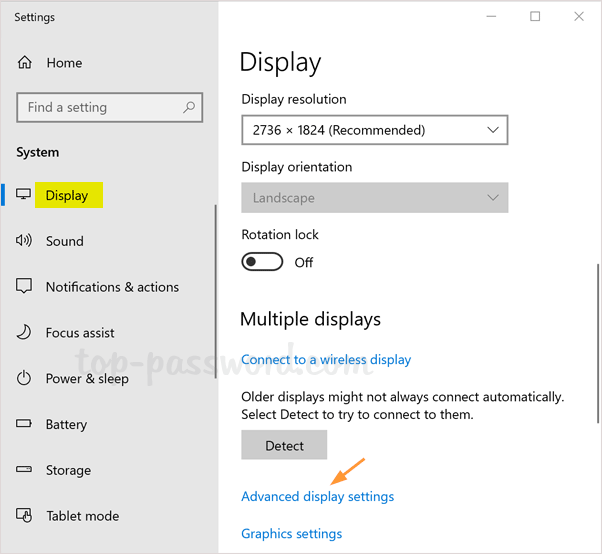Select Display in the System menu

(67, 196)
